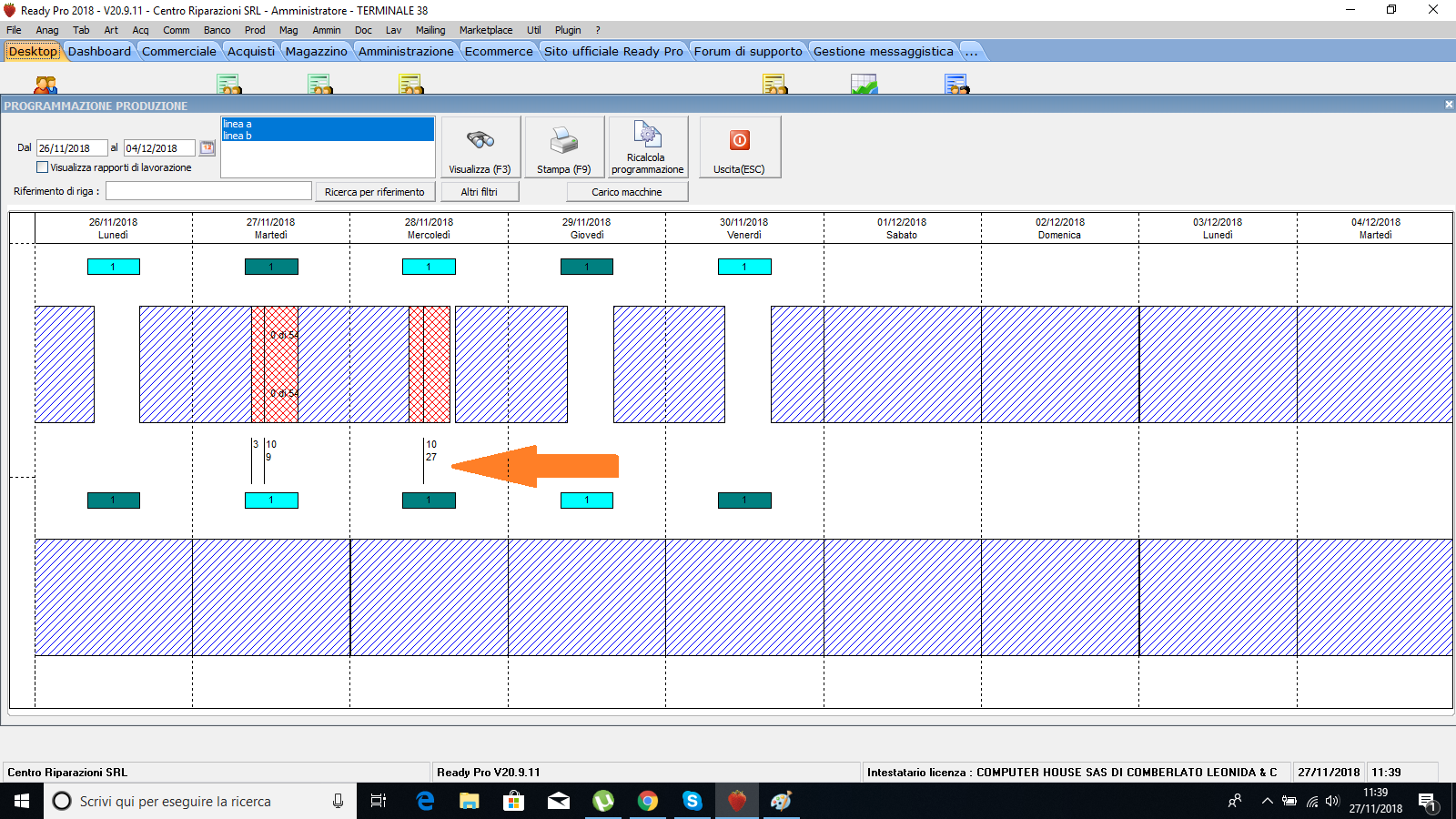The image size is (1456, 819).
Task: Switch to the Magazzino tab
Action: [x=316, y=51]
